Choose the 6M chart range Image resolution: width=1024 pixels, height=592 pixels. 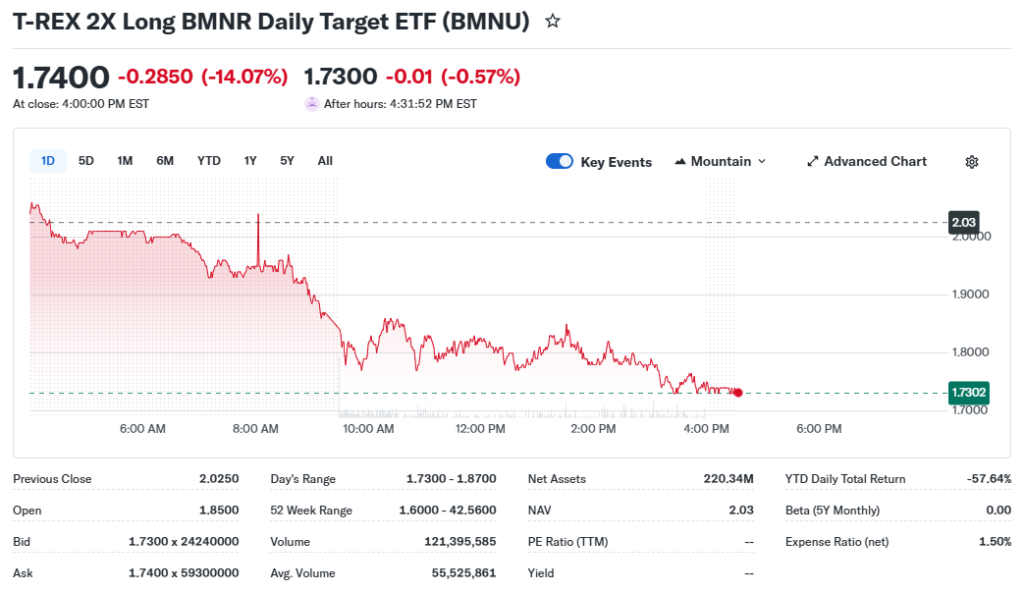(x=165, y=161)
